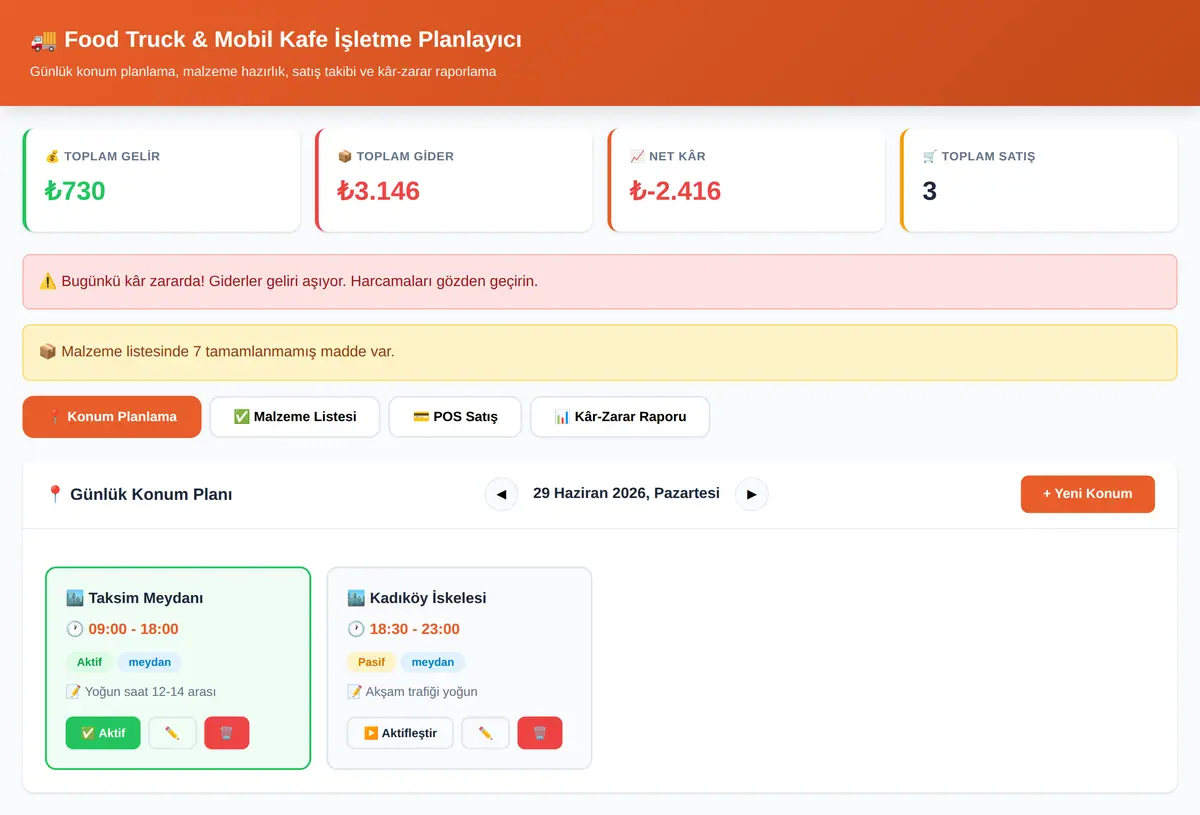The height and width of the screenshot is (815, 1200).
Task: Click the Günlük Konum Planı heading
Action: point(139,494)
